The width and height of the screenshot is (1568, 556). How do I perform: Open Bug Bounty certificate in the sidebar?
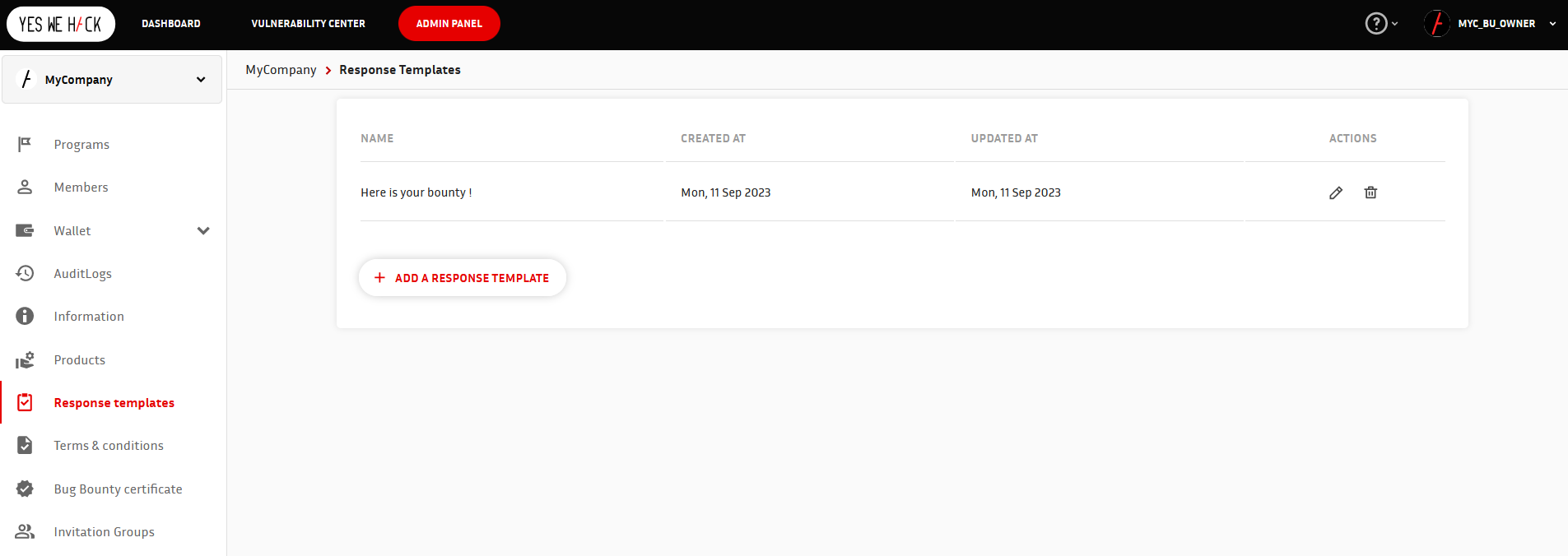click(118, 489)
